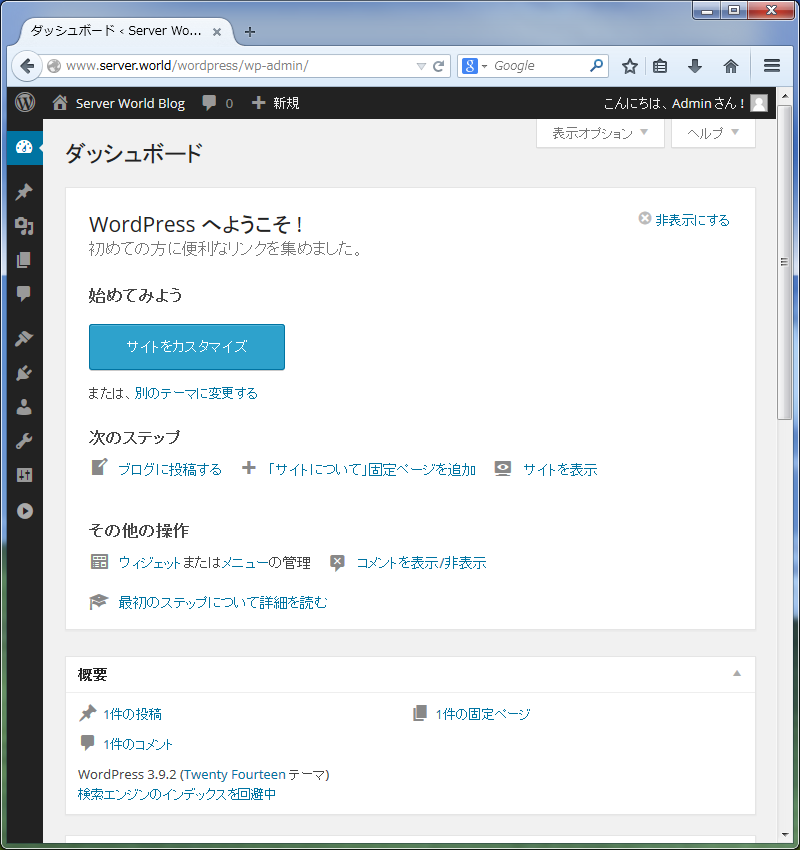800x850 pixels.
Task: Click the scrollbar up arrow
Action: pos(784,96)
